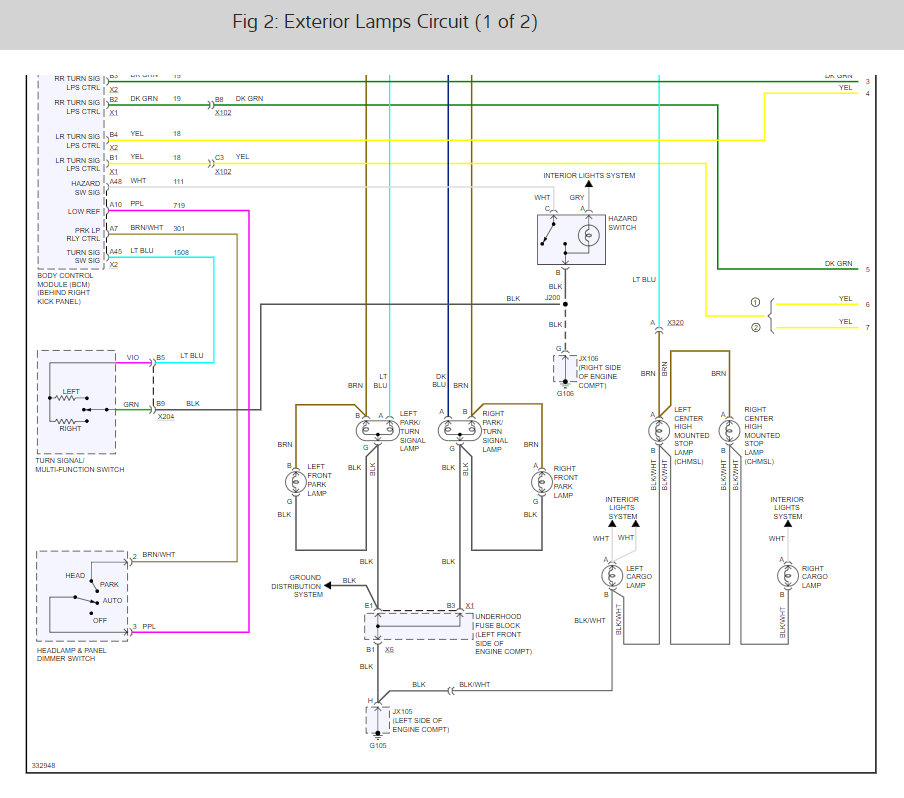Click the 'A45' pin label on BCM
The height and width of the screenshot is (798, 904).
(x=116, y=251)
